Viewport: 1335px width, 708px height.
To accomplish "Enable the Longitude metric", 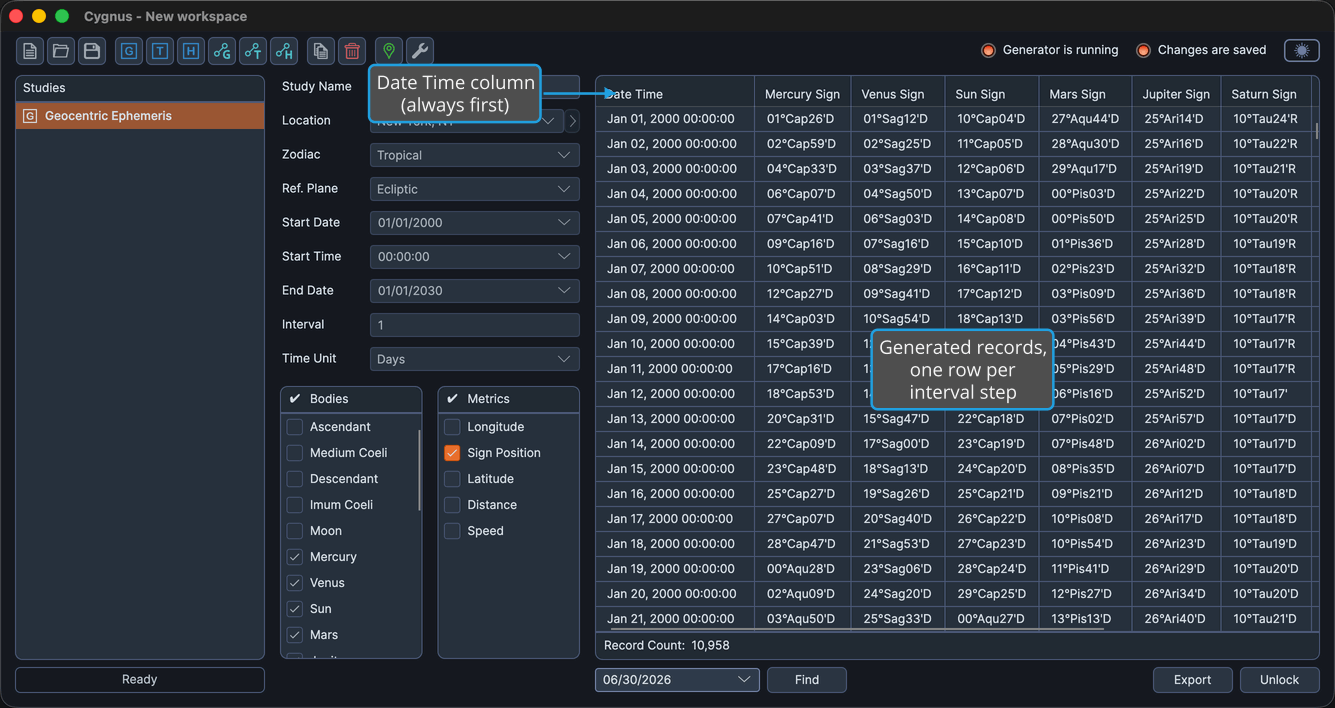I will pyautogui.click(x=452, y=427).
